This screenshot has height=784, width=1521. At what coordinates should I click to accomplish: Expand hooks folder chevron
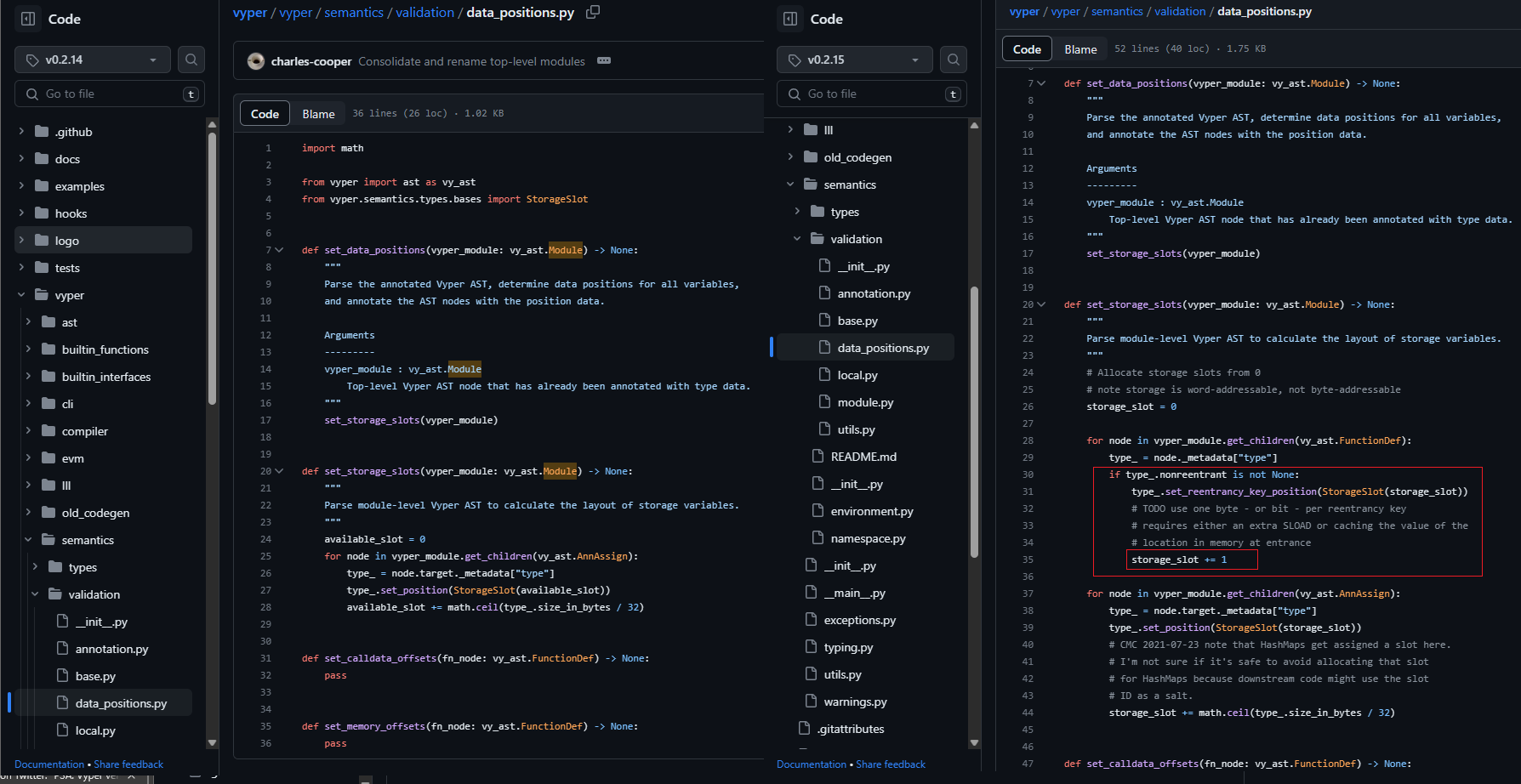(21, 213)
